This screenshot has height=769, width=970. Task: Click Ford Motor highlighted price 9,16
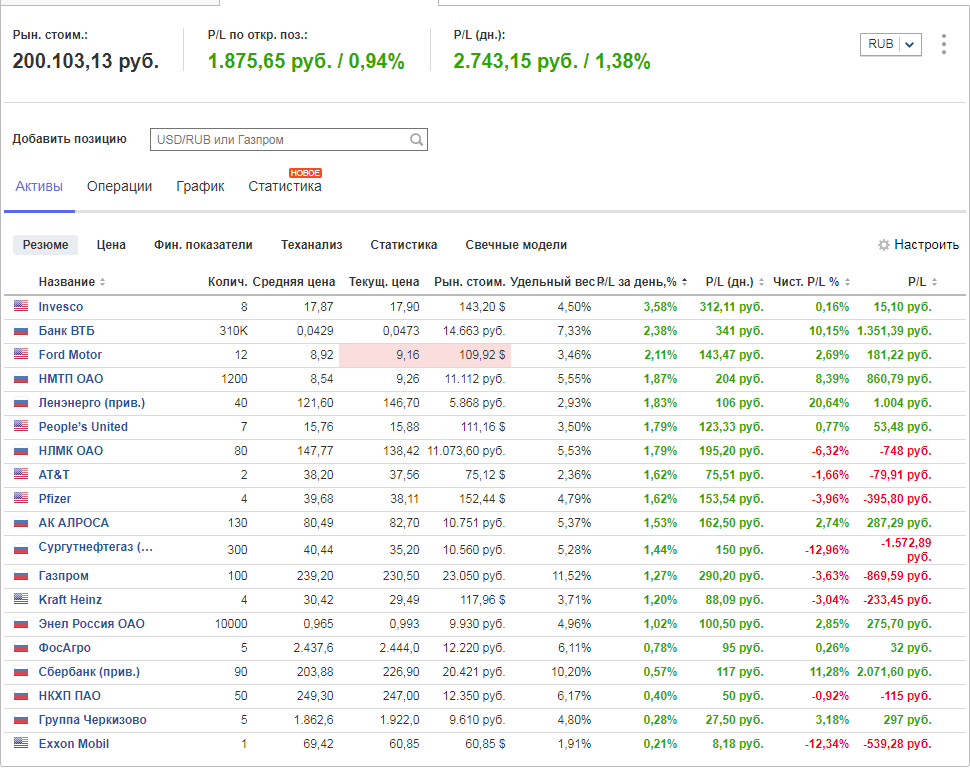tap(408, 355)
